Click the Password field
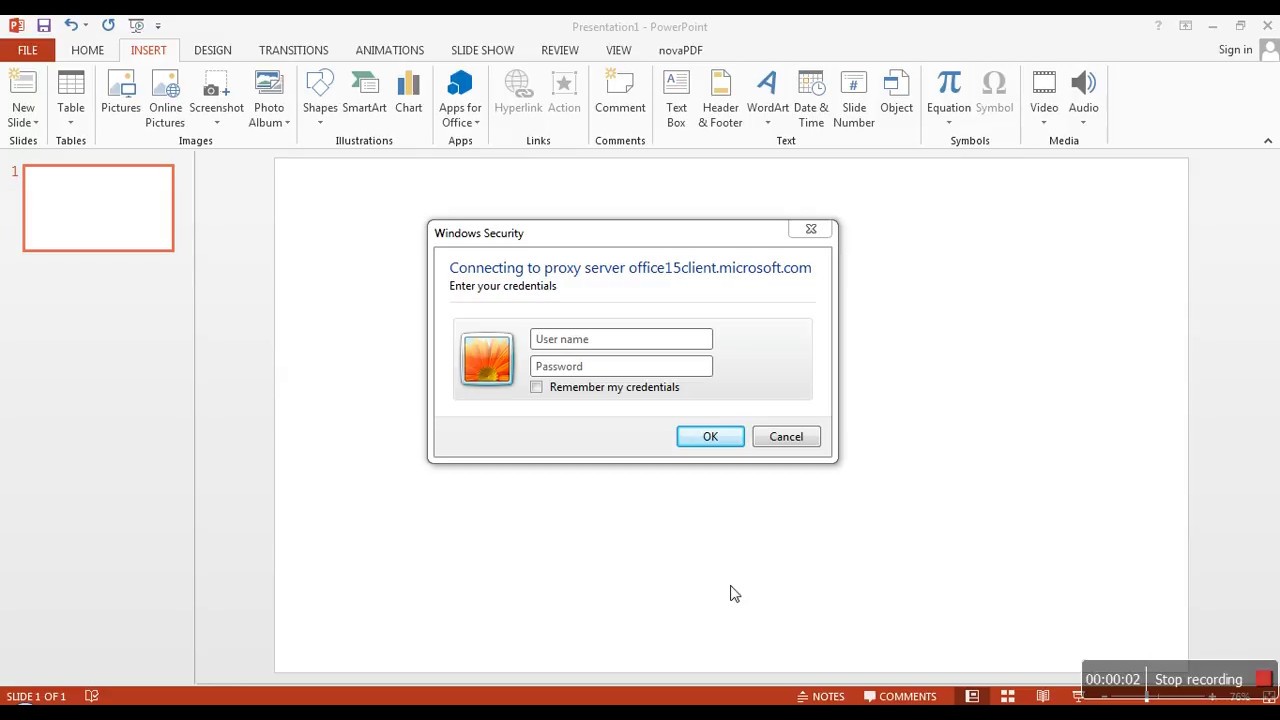The width and height of the screenshot is (1280, 720). tap(621, 366)
